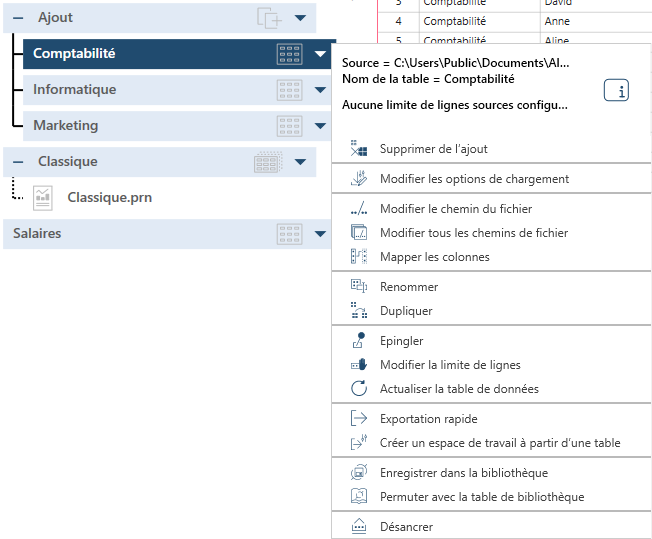
Task: Click 'Aucune limite de lignes sources' text
Action: tap(454, 105)
